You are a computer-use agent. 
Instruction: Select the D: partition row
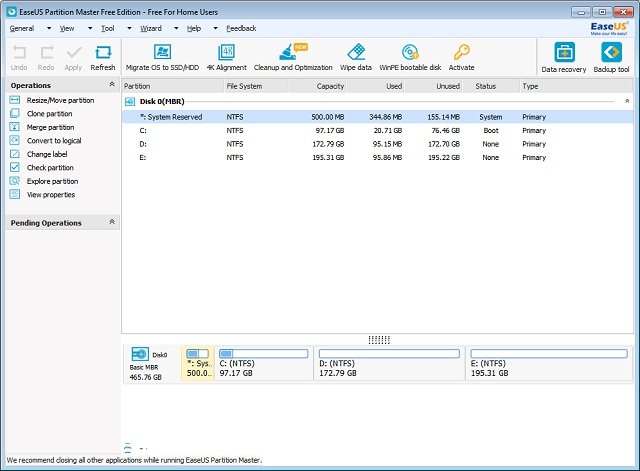378,144
